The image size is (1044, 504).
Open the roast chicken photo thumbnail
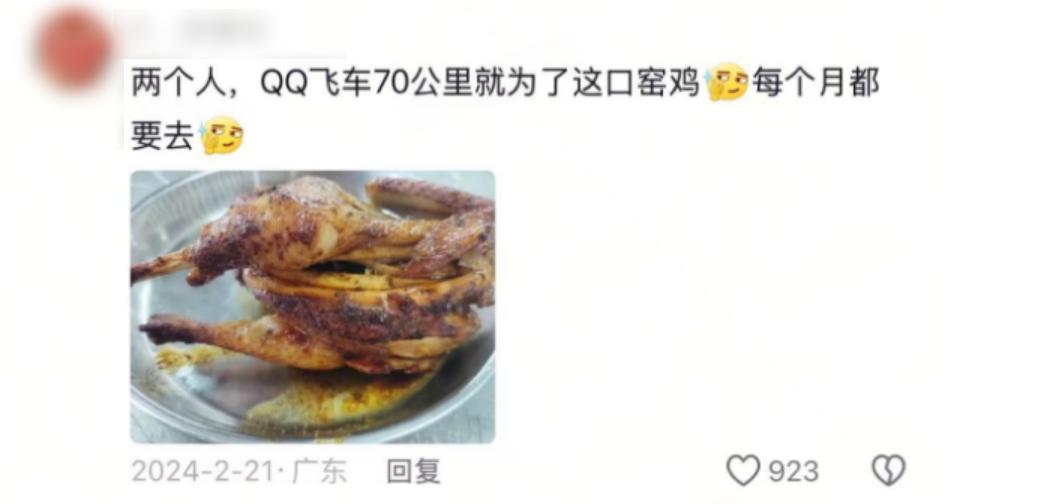312,307
